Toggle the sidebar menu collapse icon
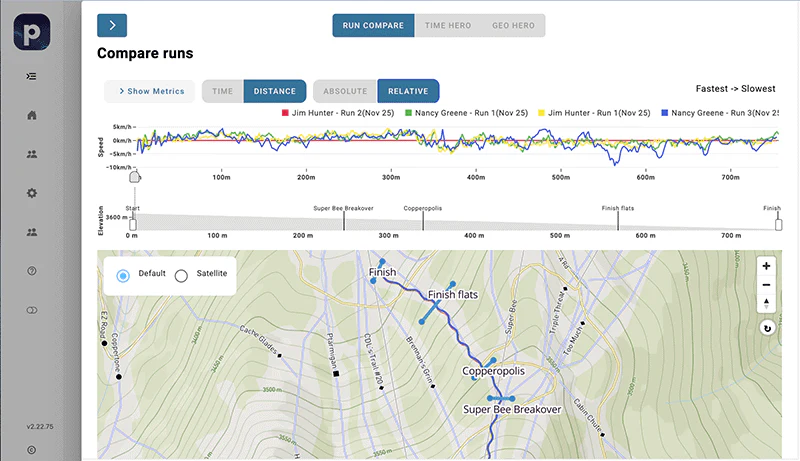Image resolution: width=800 pixels, height=461 pixels. point(32,76)
